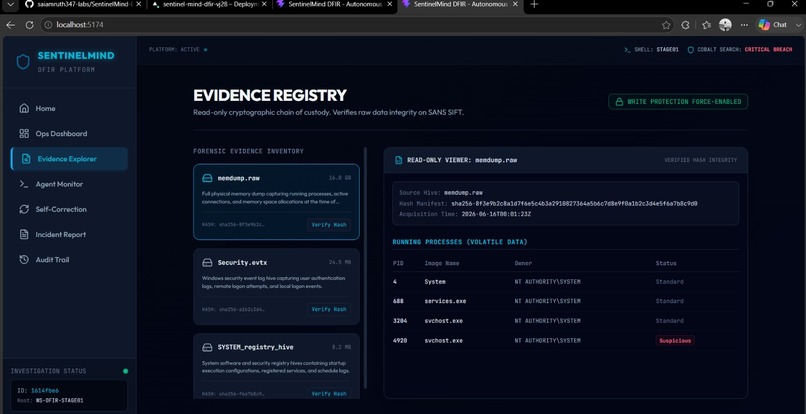806x414 pixels.
Task: Click the drive icon beside Security.evtx
Action: [x=207, y=262]
